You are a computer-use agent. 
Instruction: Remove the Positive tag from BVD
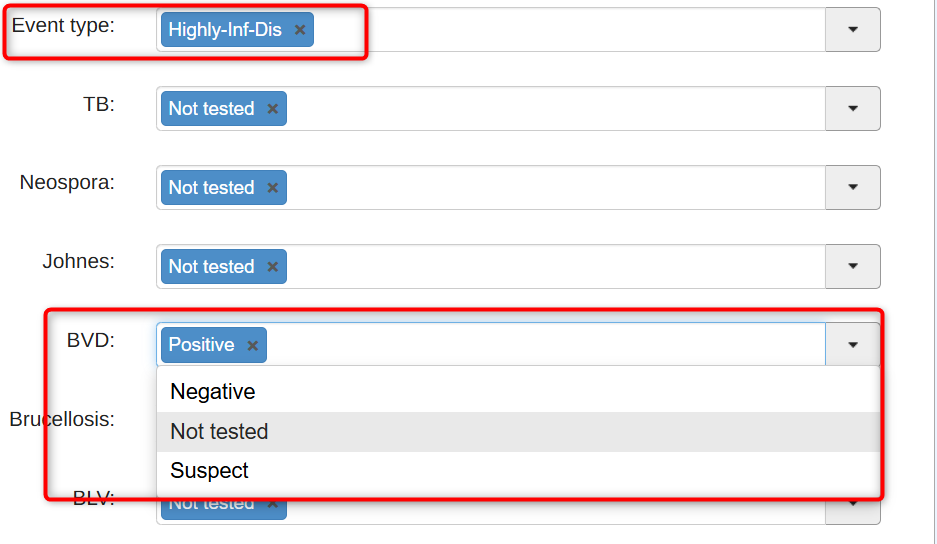click(x=252, y=345)
